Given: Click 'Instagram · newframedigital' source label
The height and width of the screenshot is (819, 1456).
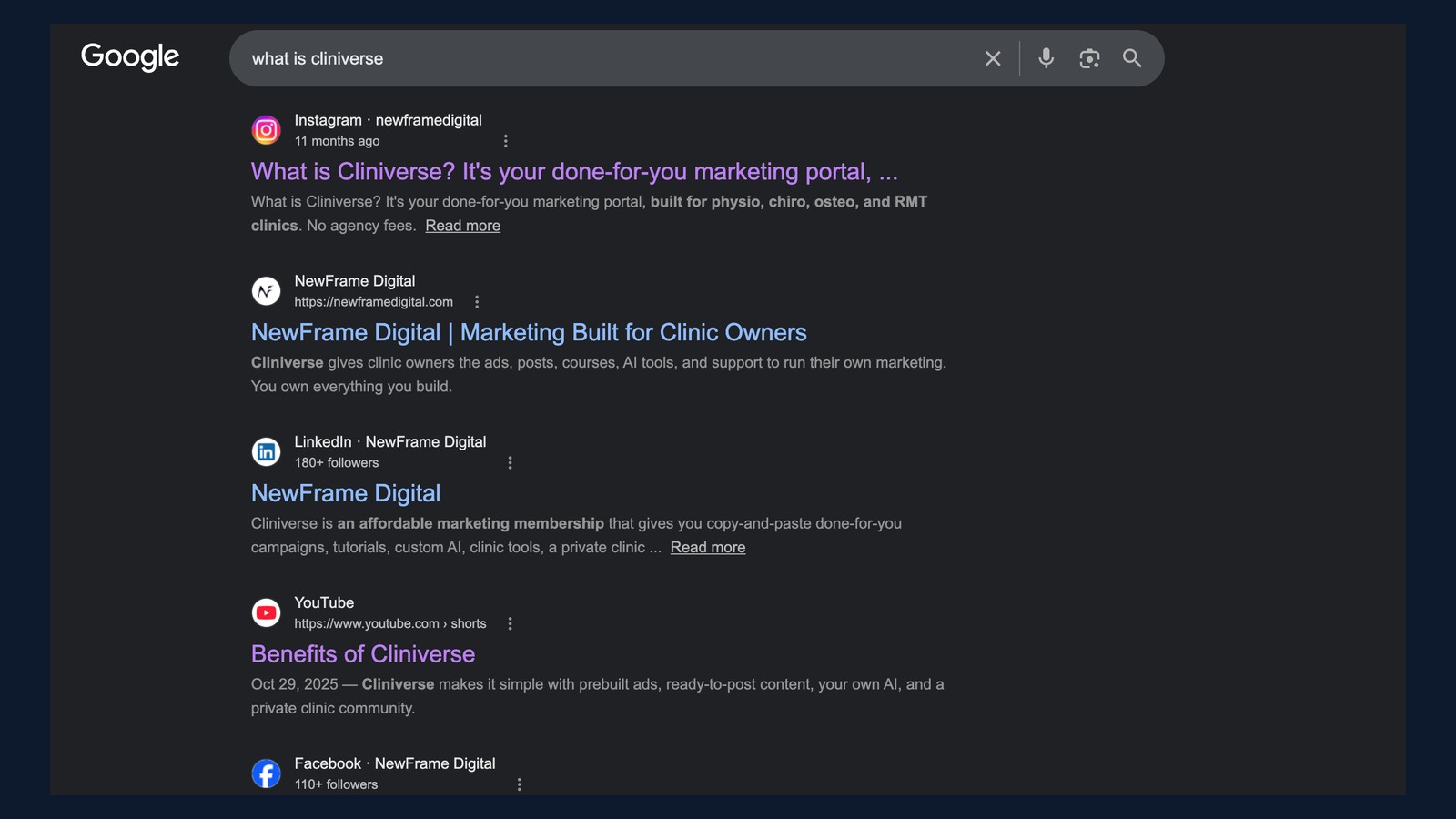Looking at the screenshot, I should 388,120.
